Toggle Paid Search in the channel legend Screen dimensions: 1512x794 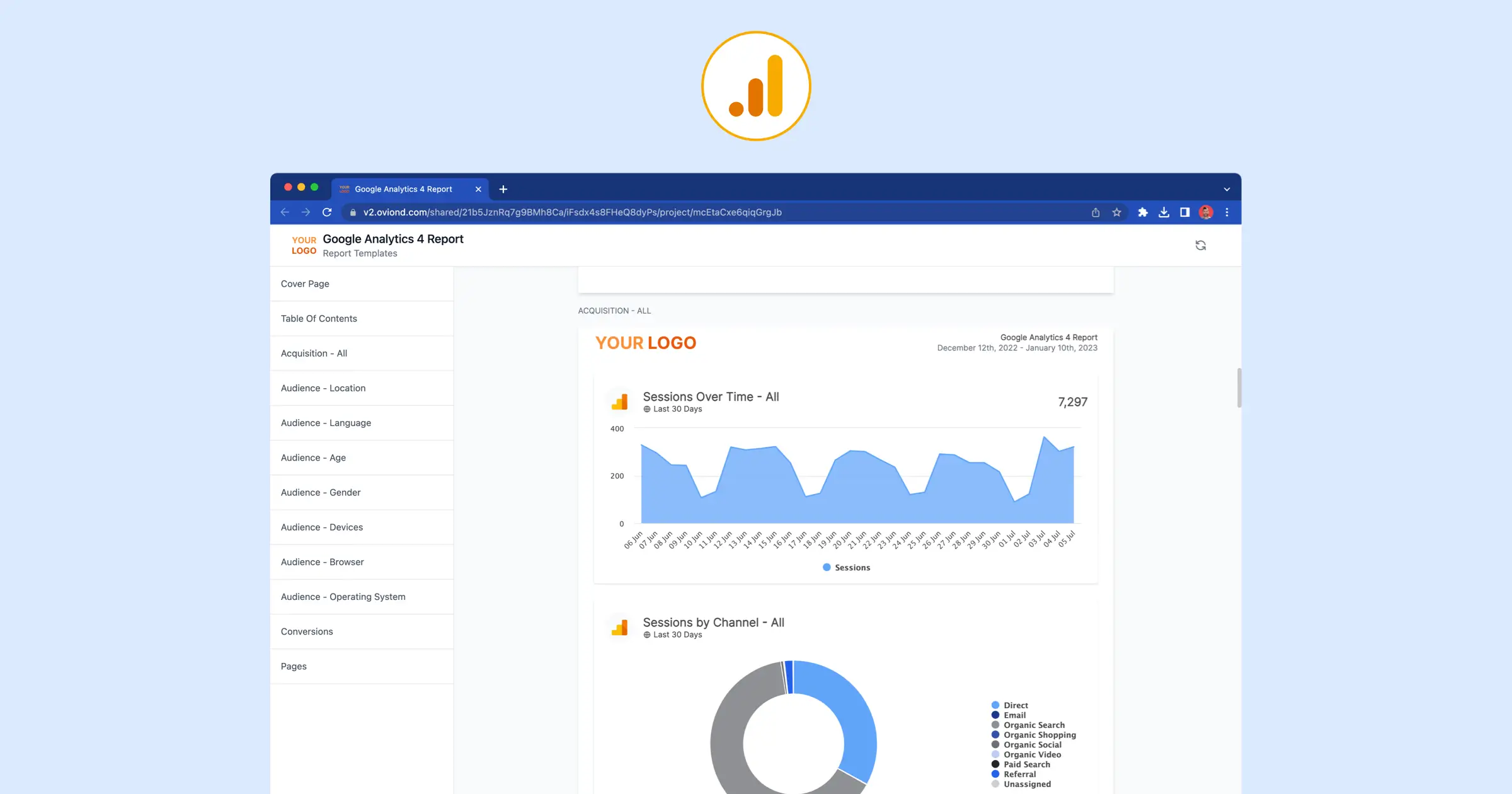tap(1021, 764)
